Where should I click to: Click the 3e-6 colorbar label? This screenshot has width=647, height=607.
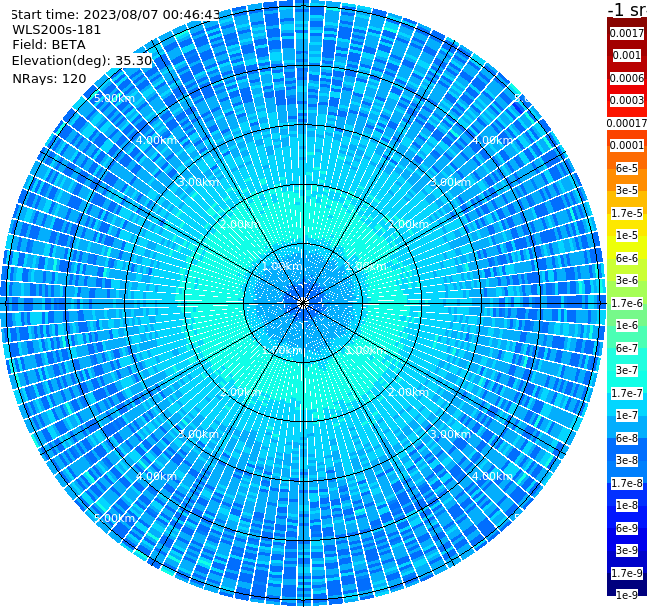coord(627,280)
